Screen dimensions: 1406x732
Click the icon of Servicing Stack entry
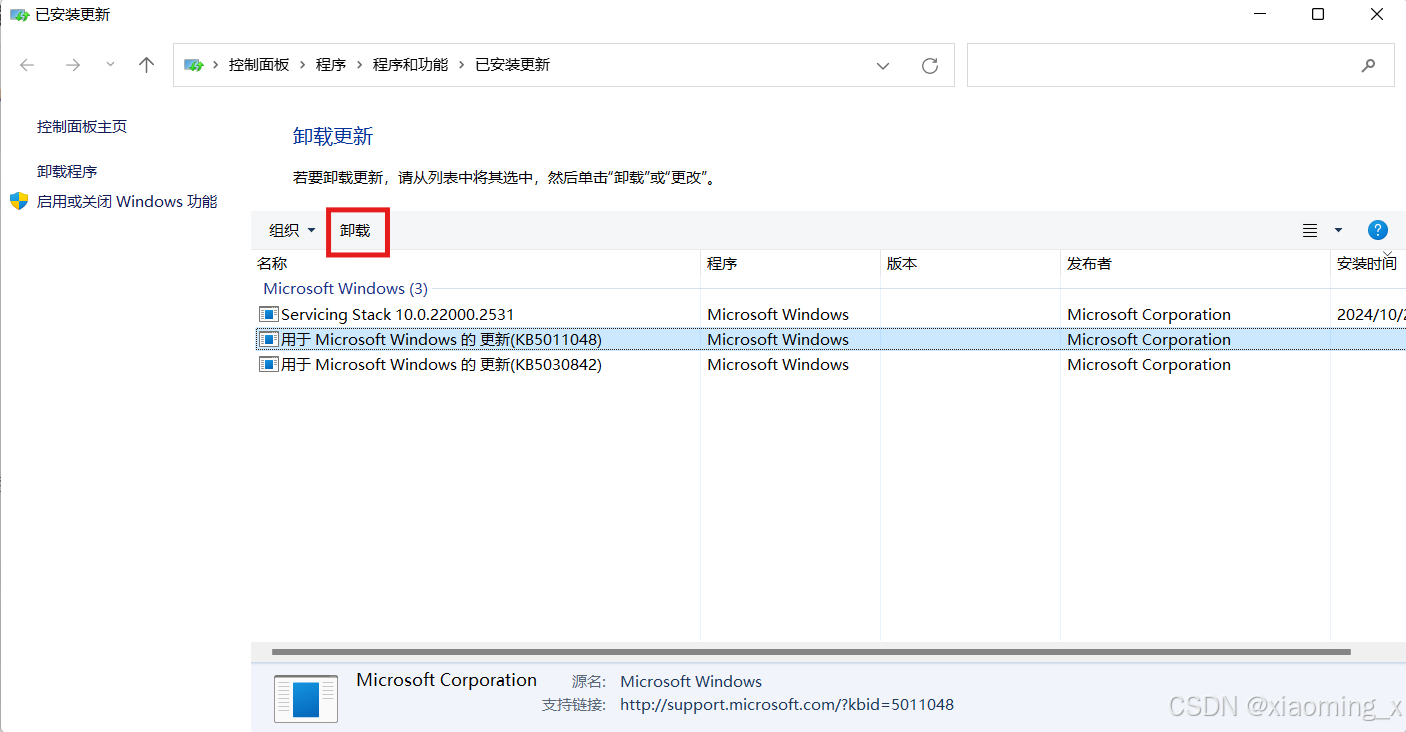pyautogui.click(x=269, y=315)
